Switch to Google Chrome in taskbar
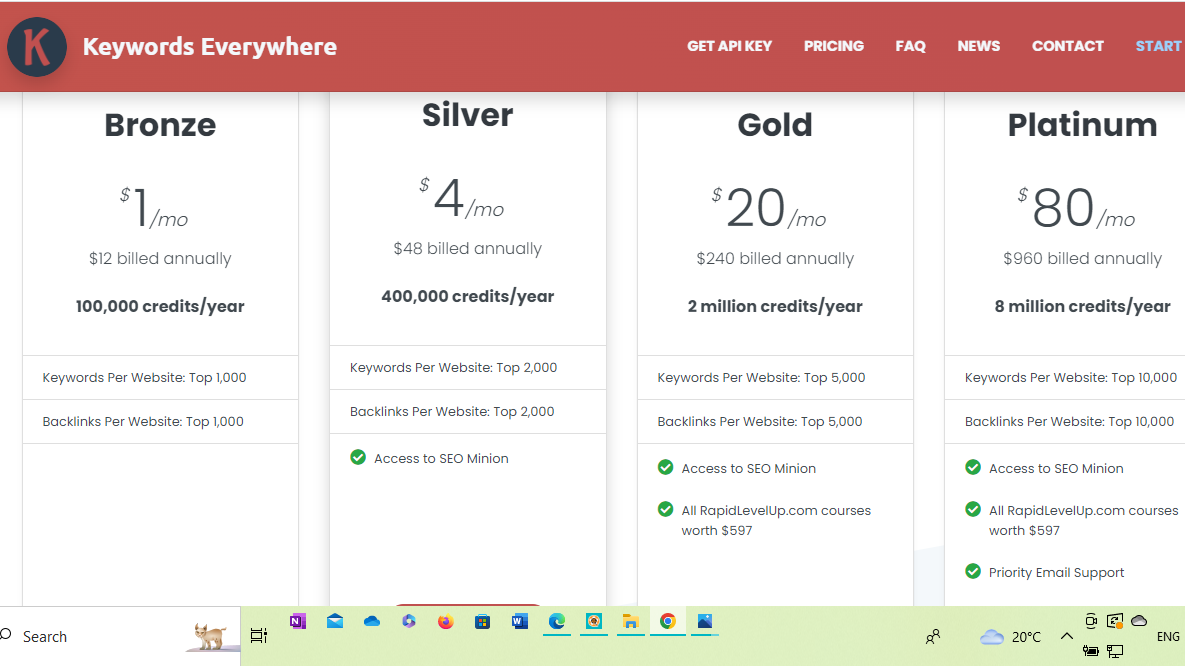Image resolution: width=1185 pixels, height=666 pixels. [x=667, y=621]
